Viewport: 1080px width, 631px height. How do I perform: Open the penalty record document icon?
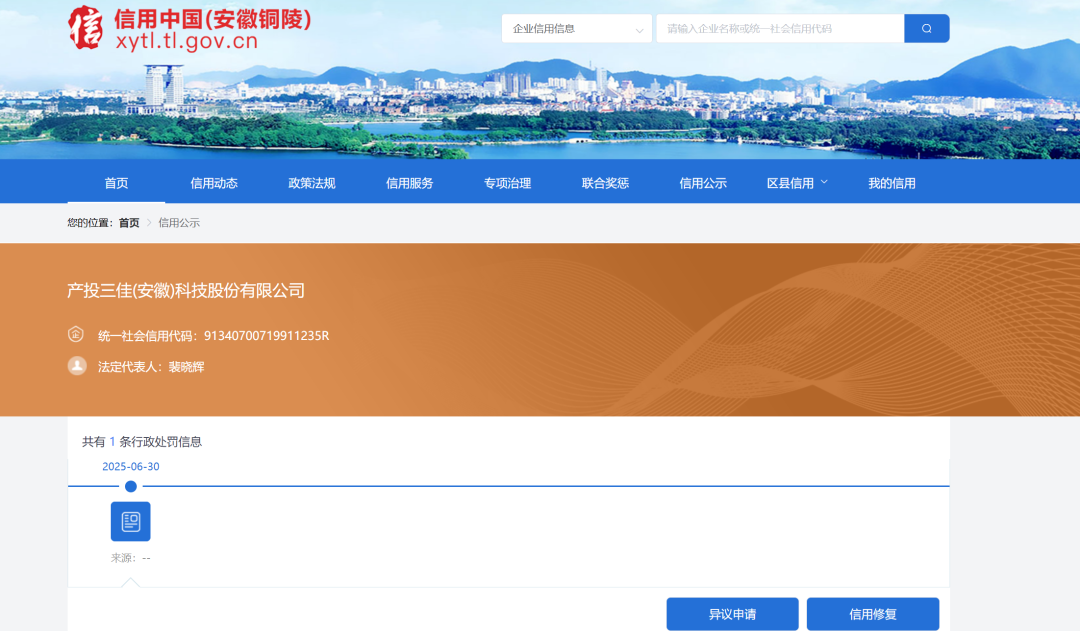[131, 521]
